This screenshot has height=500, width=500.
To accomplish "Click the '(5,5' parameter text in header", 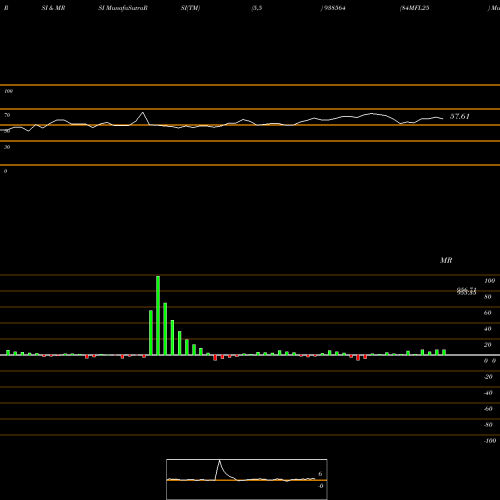I will [257, 8].
